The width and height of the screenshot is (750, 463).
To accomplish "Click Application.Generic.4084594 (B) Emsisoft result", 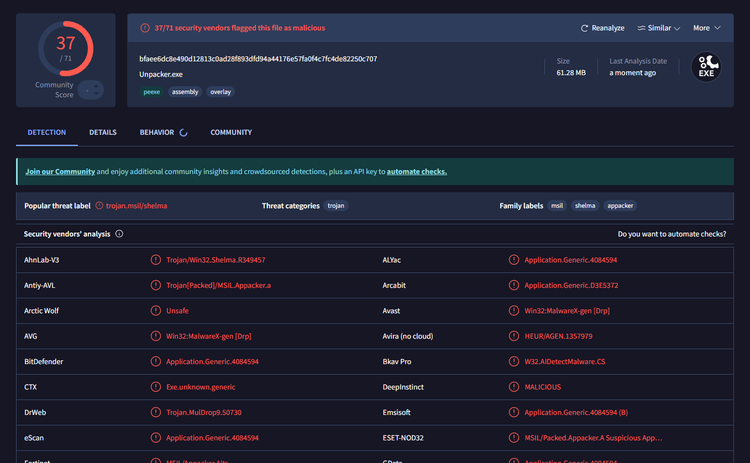I will pyautogui.click(x=576, y=412).
